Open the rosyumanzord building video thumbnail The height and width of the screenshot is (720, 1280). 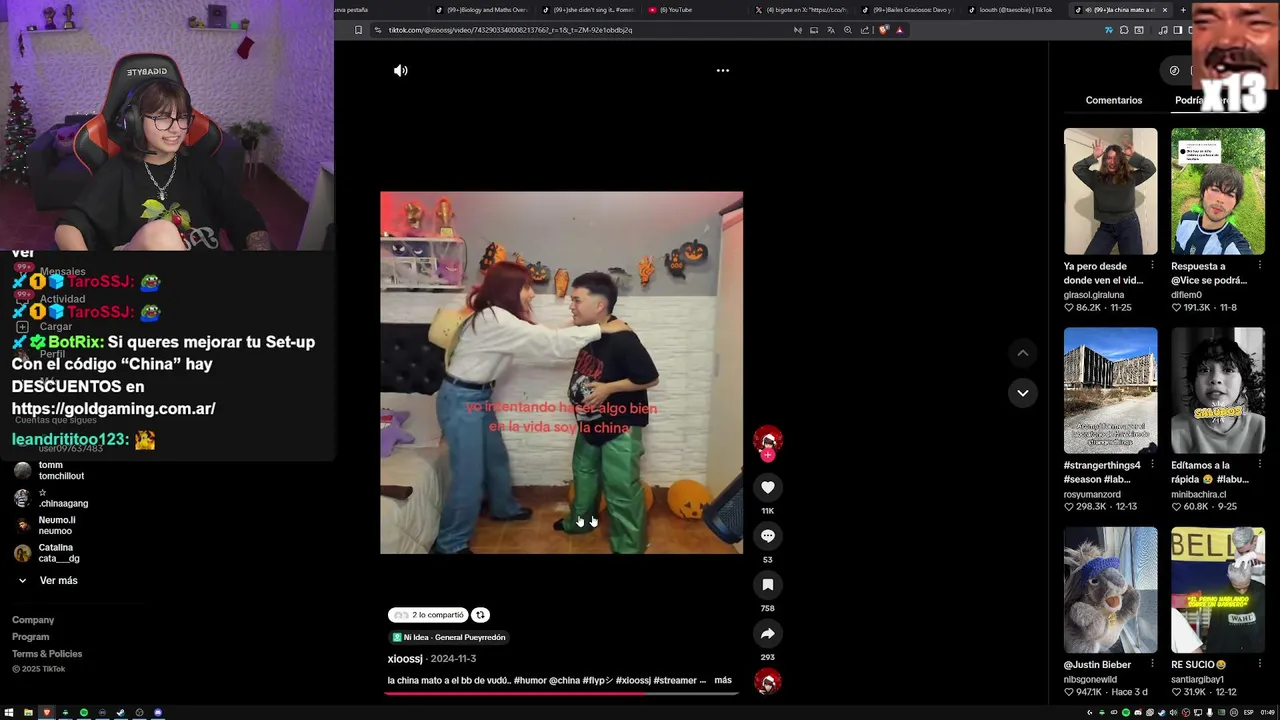pos(1110,390)
